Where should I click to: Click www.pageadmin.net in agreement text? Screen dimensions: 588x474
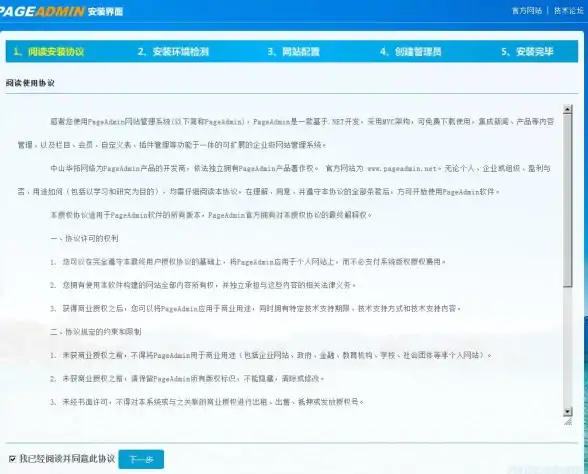coord(402,169)
